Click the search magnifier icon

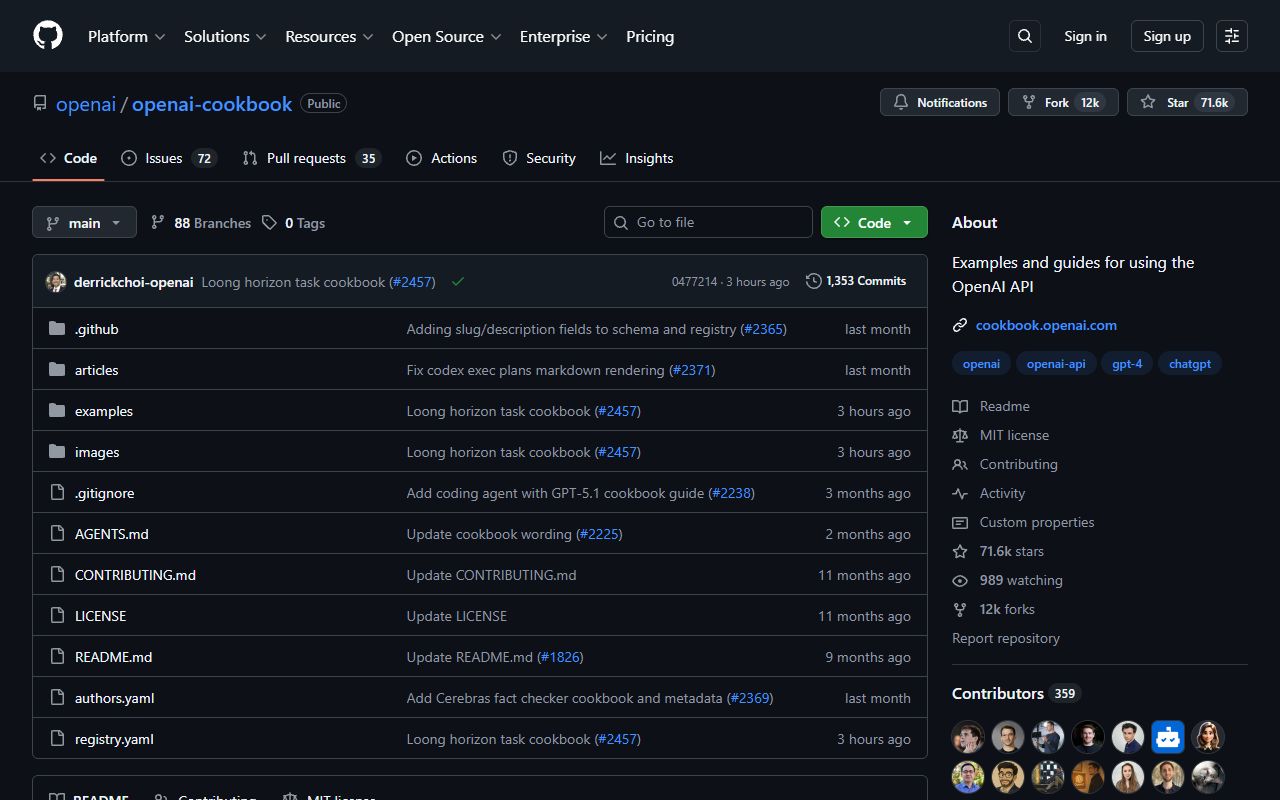coord(1024,36)
